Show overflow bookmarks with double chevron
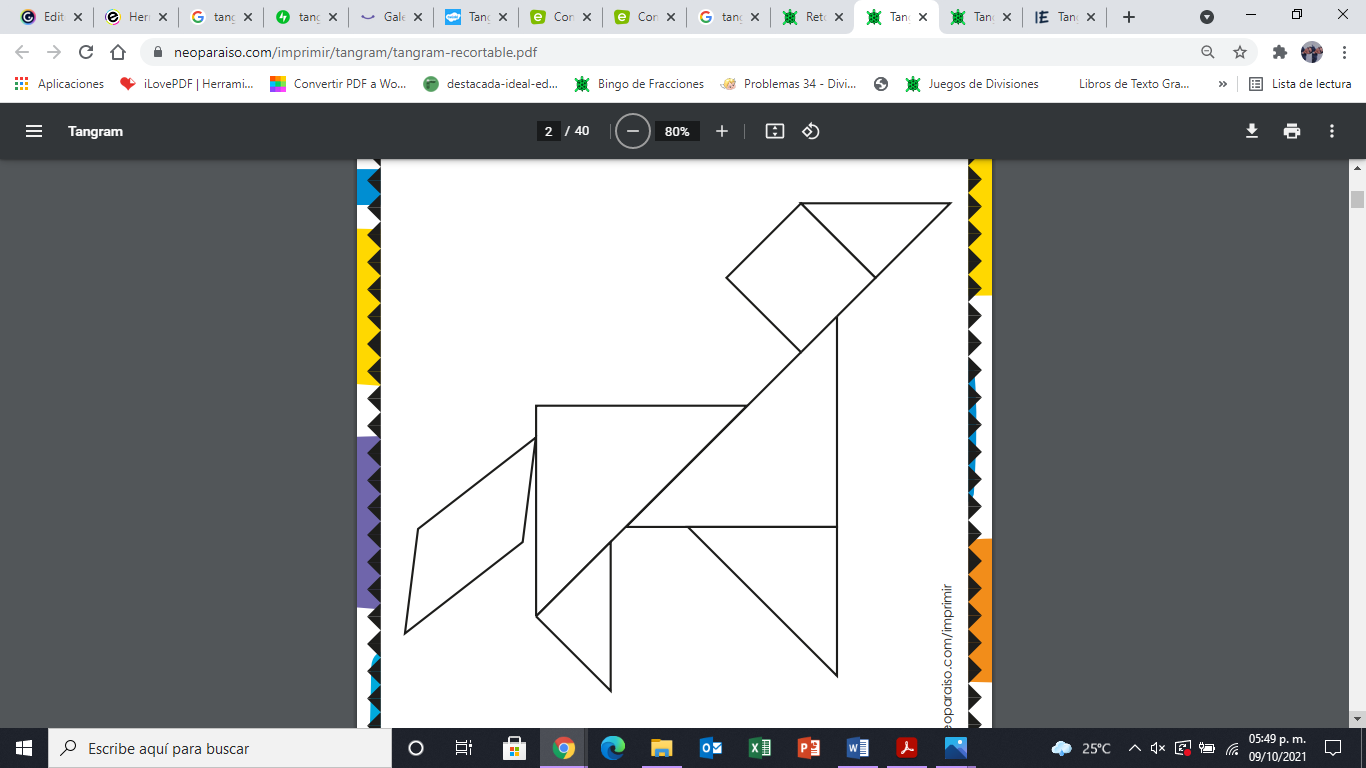The image size is (1366, 768). 1222,84
